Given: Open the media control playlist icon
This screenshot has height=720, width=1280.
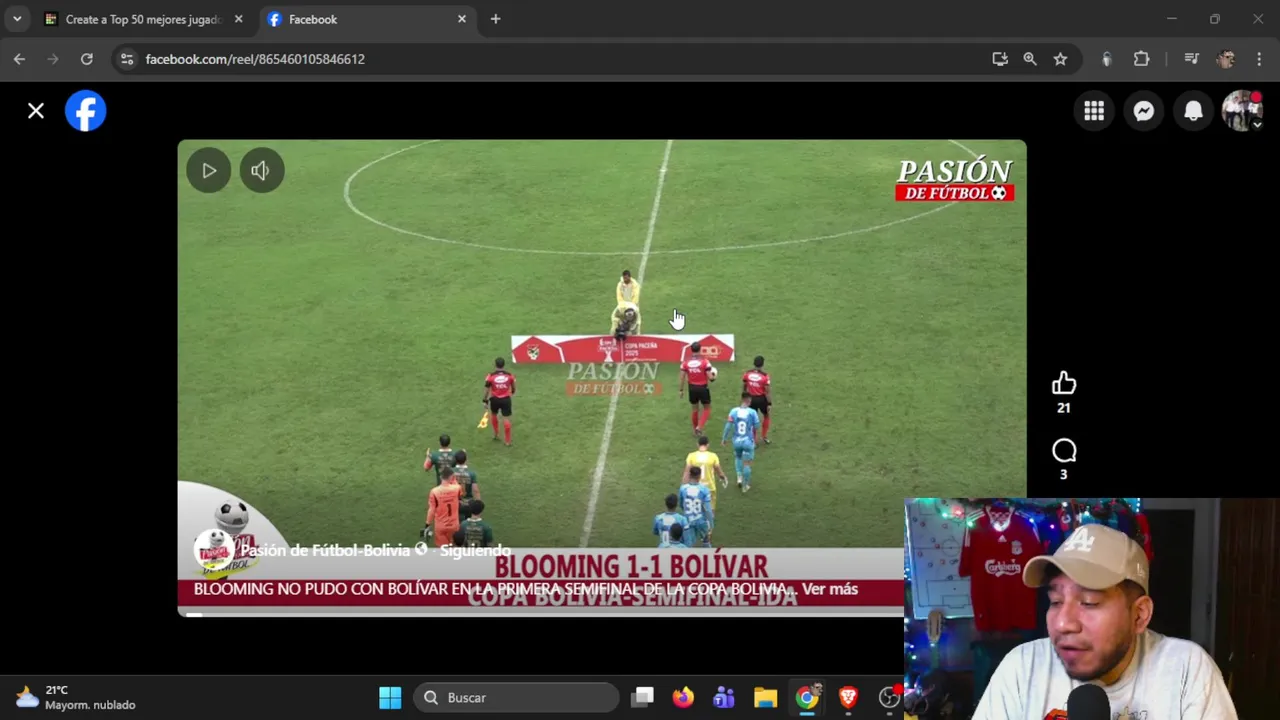Looking at the screenshot, I should 1191,59.
